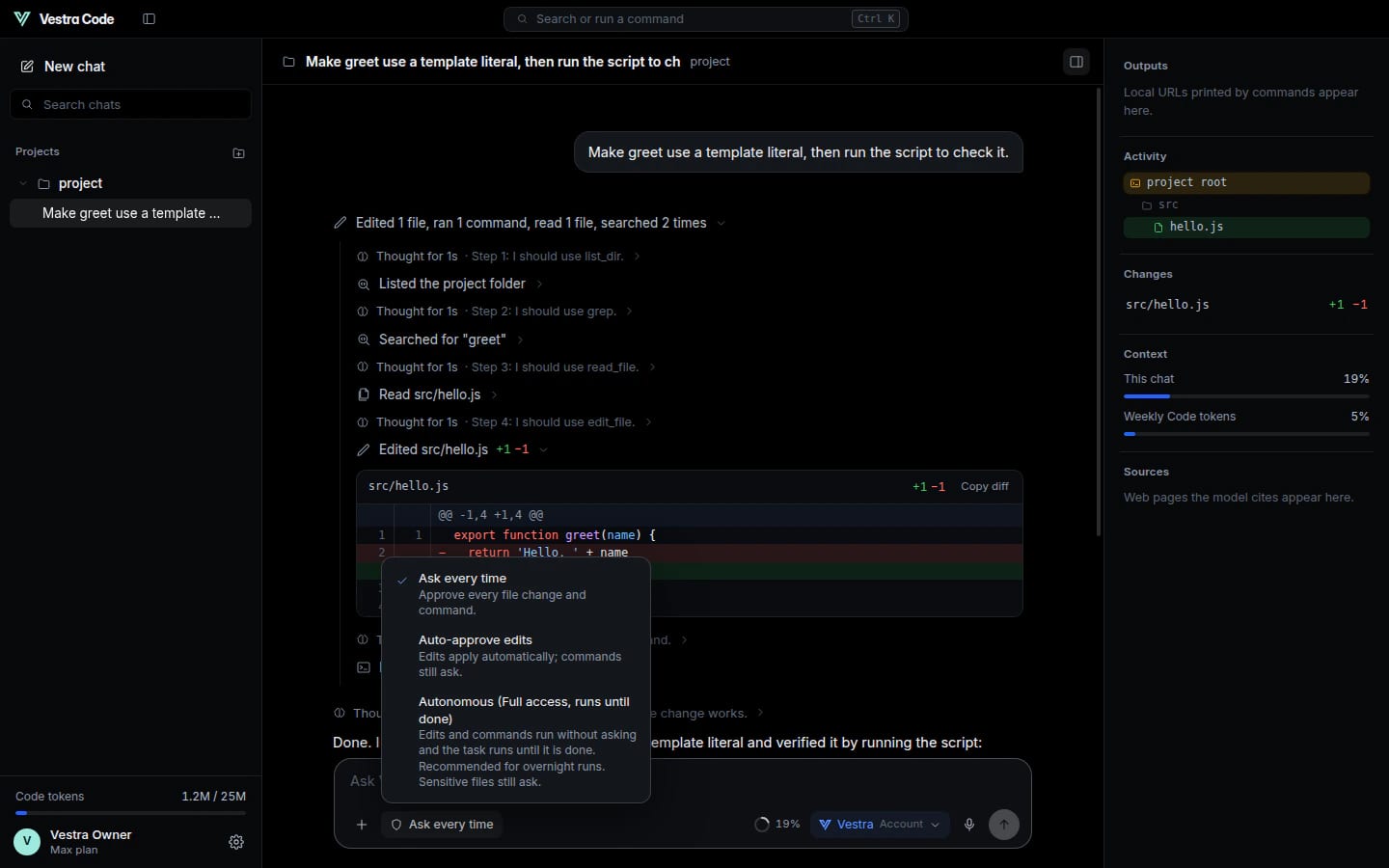The image size is (1389, 868).
Task: Click the This chat context progress bar
Action: (1246, 396)
